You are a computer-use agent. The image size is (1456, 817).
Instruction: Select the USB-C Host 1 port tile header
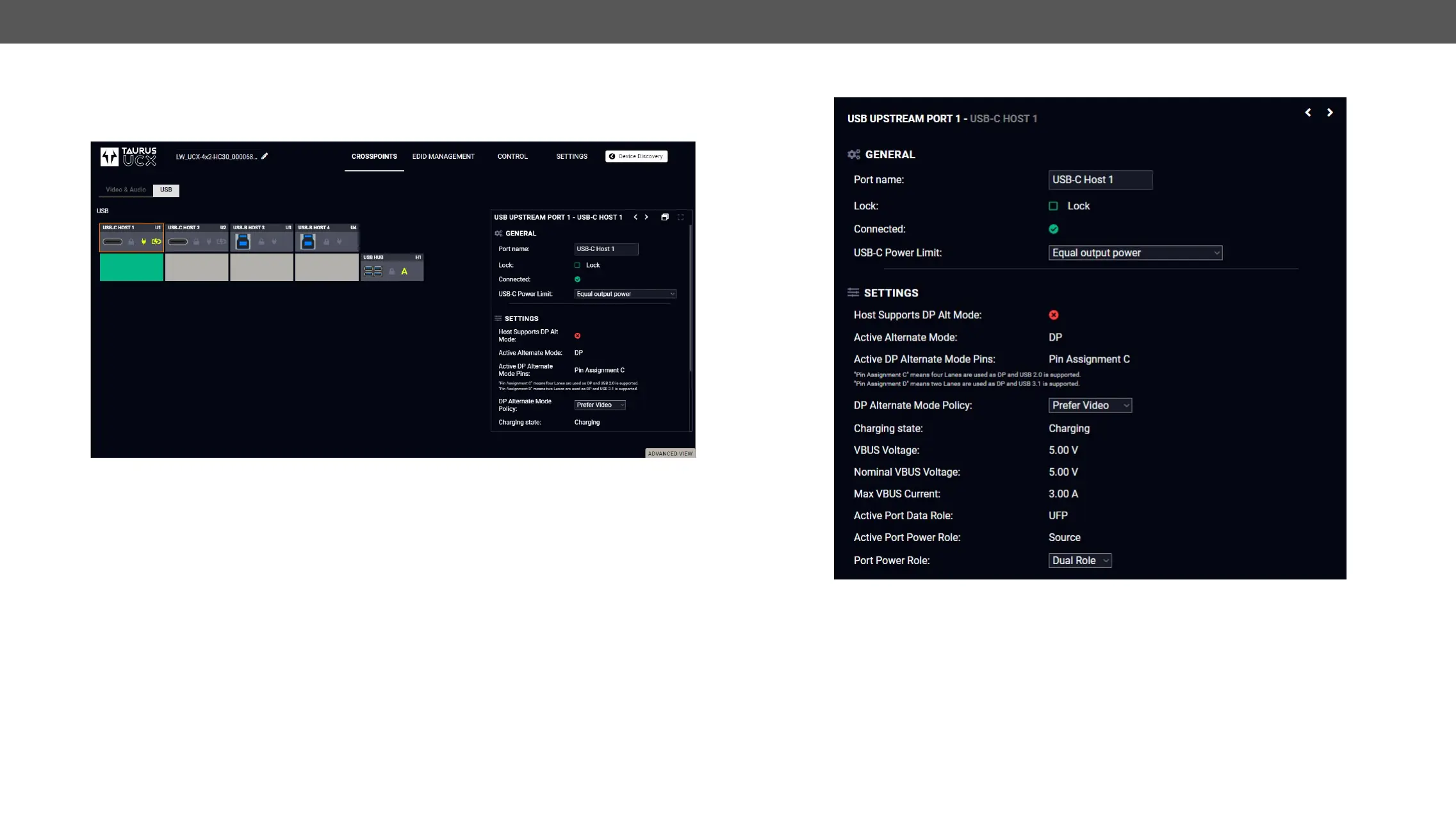(131, 228)
